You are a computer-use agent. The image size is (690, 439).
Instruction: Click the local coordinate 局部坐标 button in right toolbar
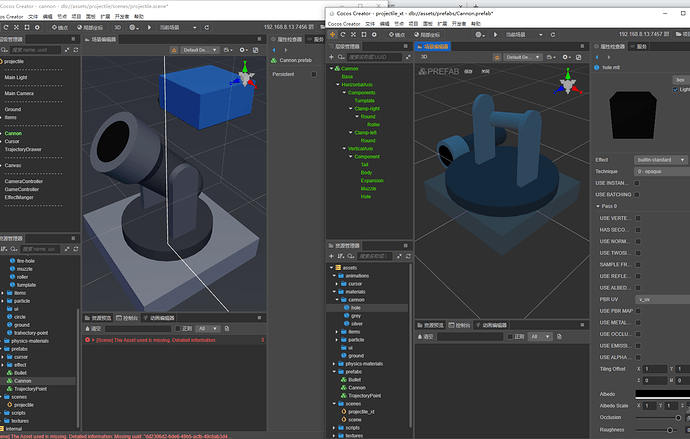[427, 34]
